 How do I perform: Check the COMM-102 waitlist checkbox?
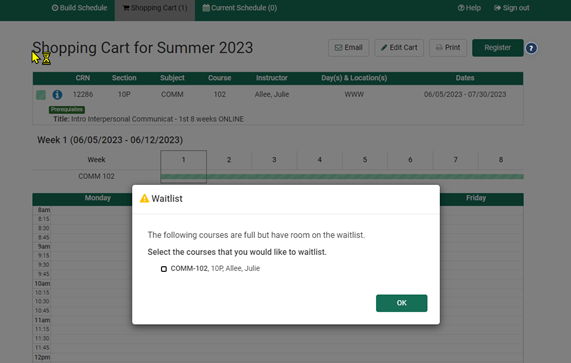(x=164, y=269)
